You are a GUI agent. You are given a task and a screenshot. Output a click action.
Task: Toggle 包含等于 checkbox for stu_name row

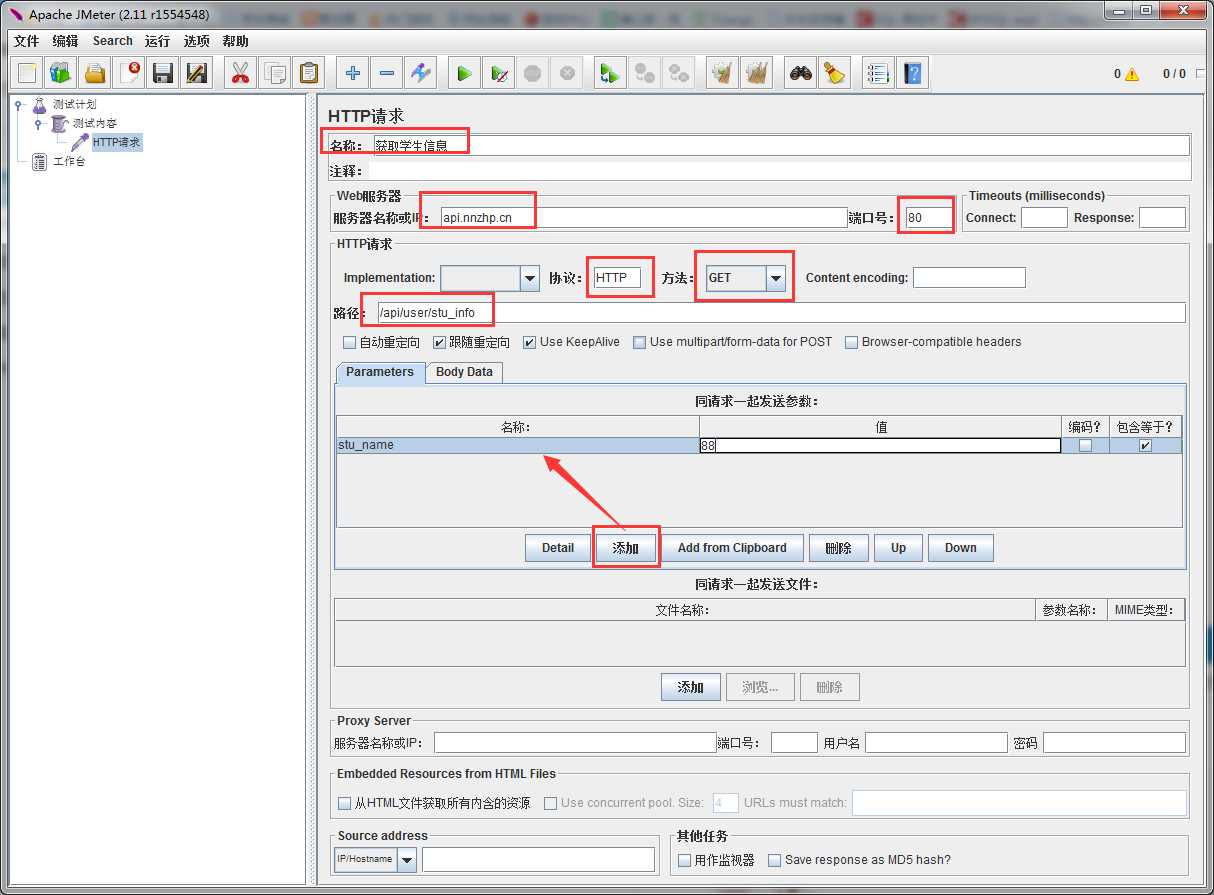[x=1145, y=446]
